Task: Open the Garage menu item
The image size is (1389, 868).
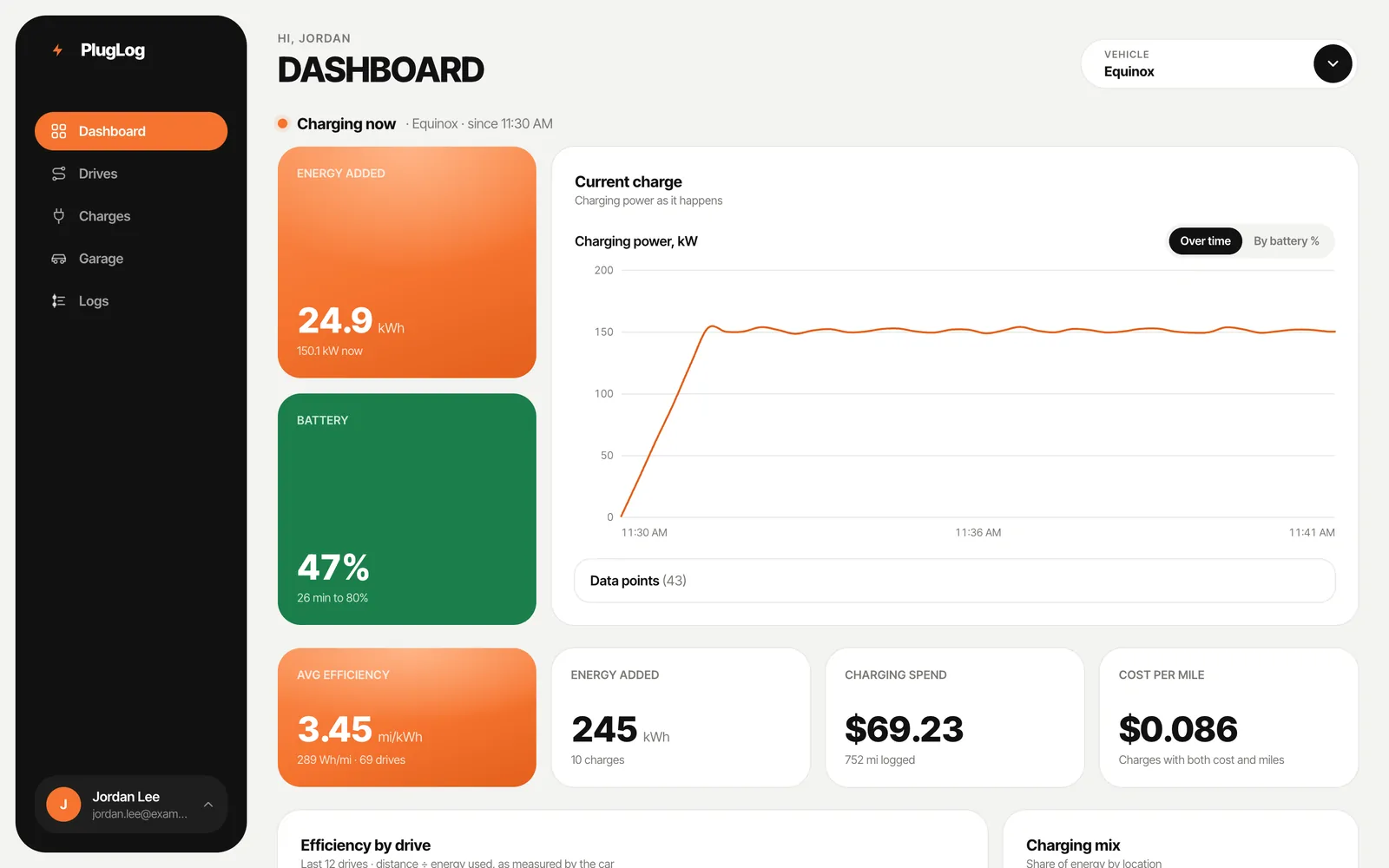Action: pos(131,259)
